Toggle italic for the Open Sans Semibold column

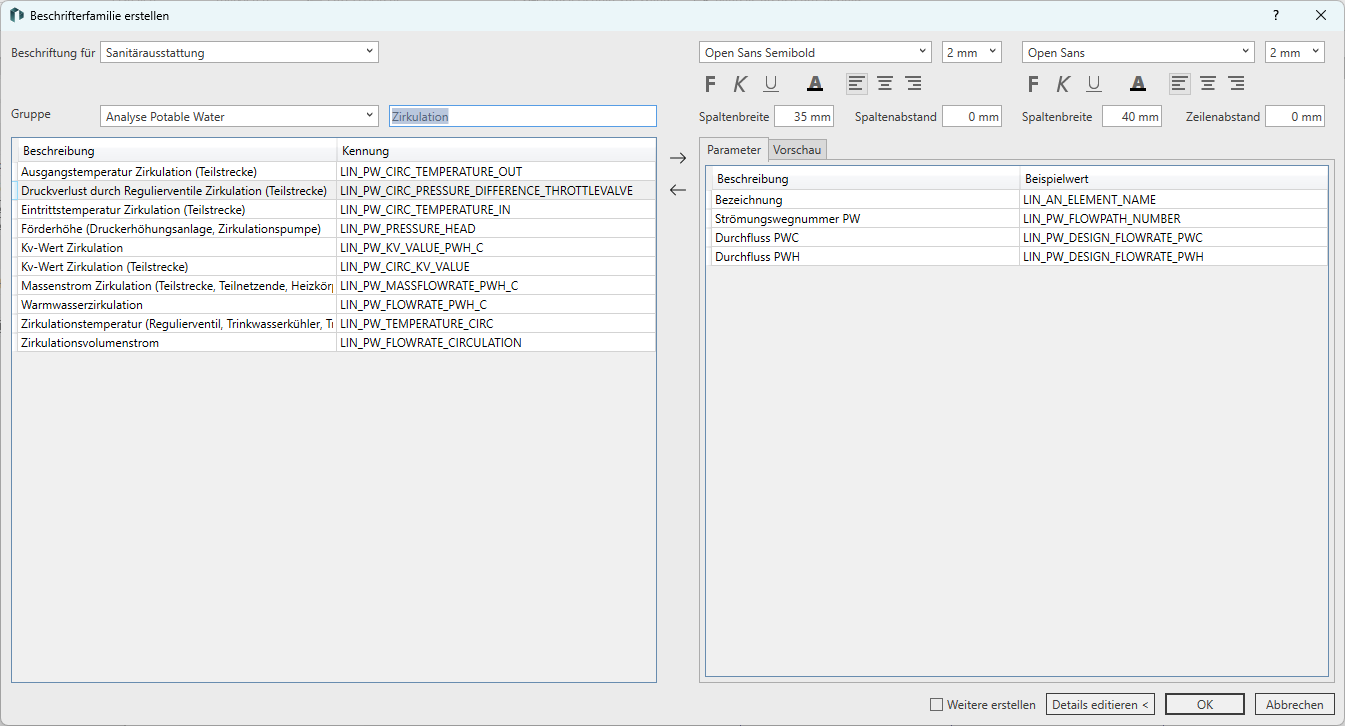740,84
